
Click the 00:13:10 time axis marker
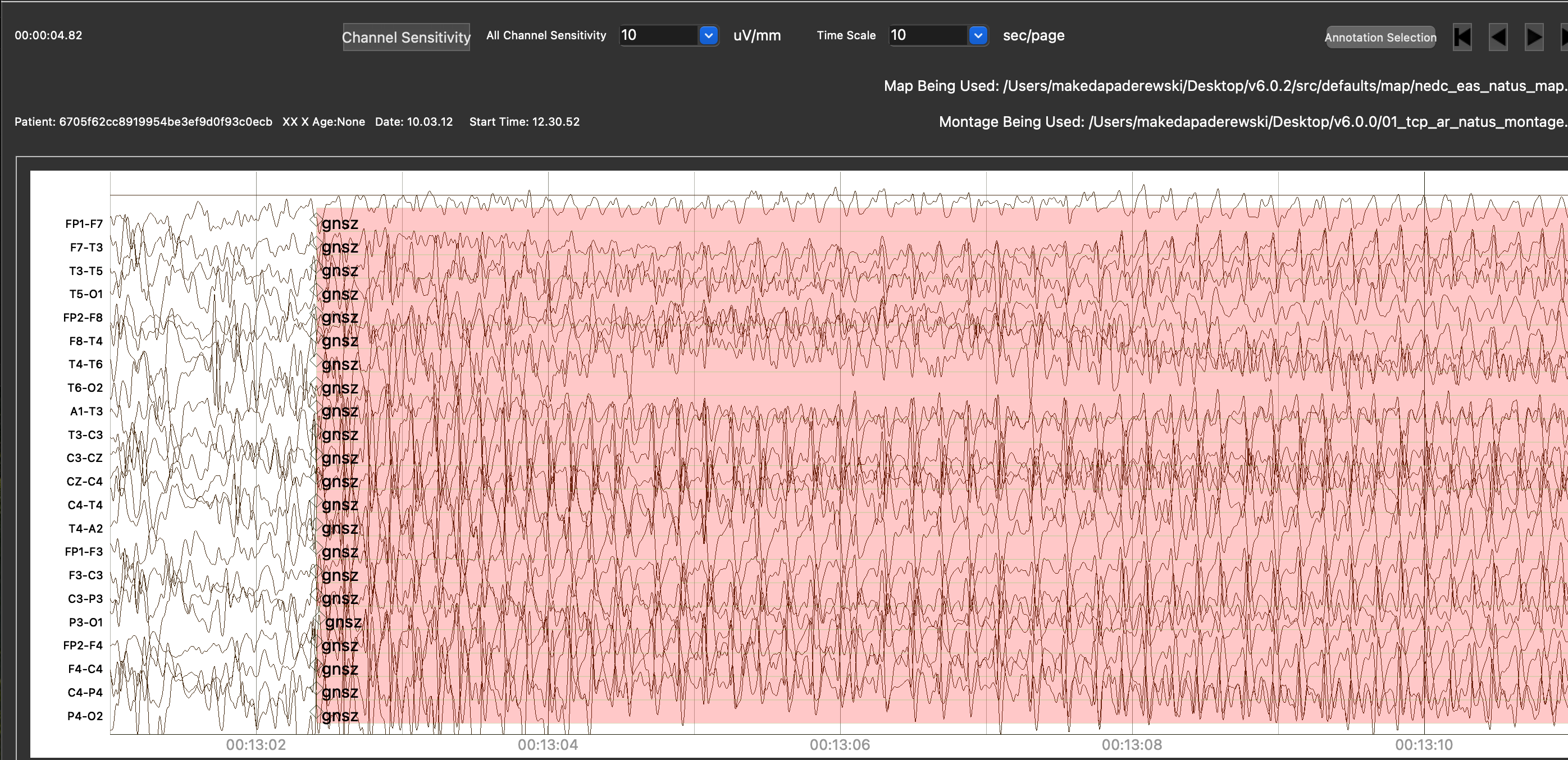[x=1423, y=744]
